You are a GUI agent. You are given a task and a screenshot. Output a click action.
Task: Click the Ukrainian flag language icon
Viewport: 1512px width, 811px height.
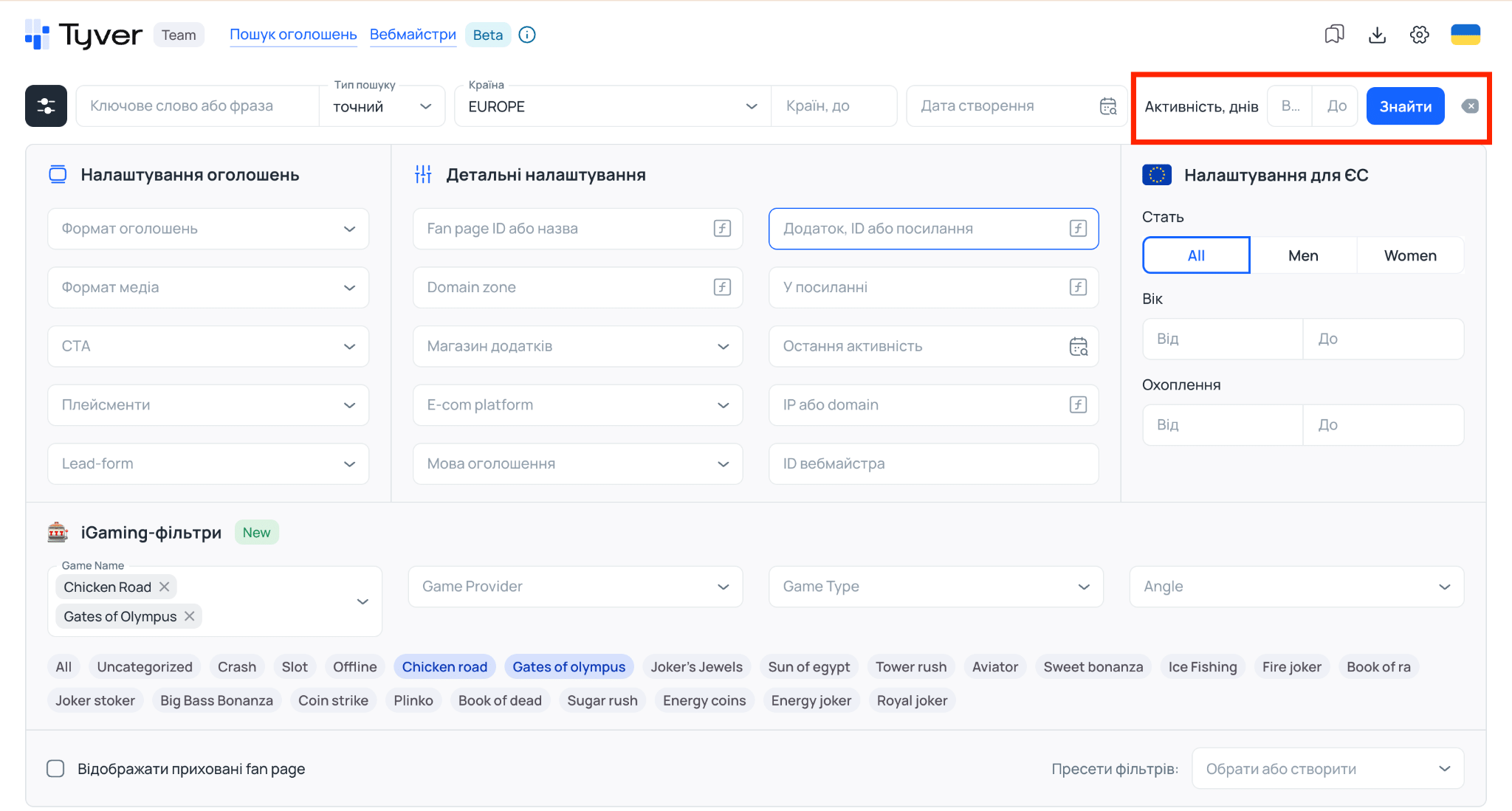tap(1465, 35)
